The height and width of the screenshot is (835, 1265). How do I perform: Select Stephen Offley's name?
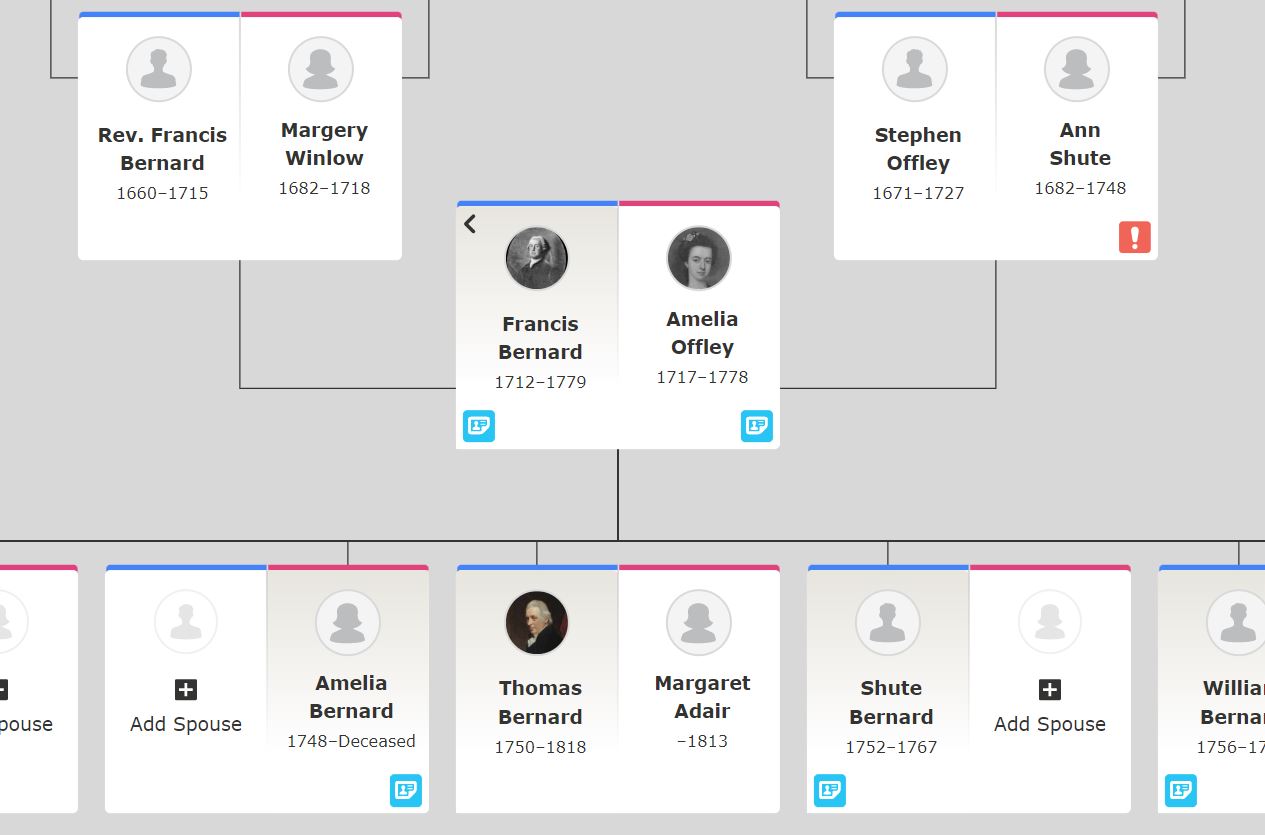[x=918, y=149]
